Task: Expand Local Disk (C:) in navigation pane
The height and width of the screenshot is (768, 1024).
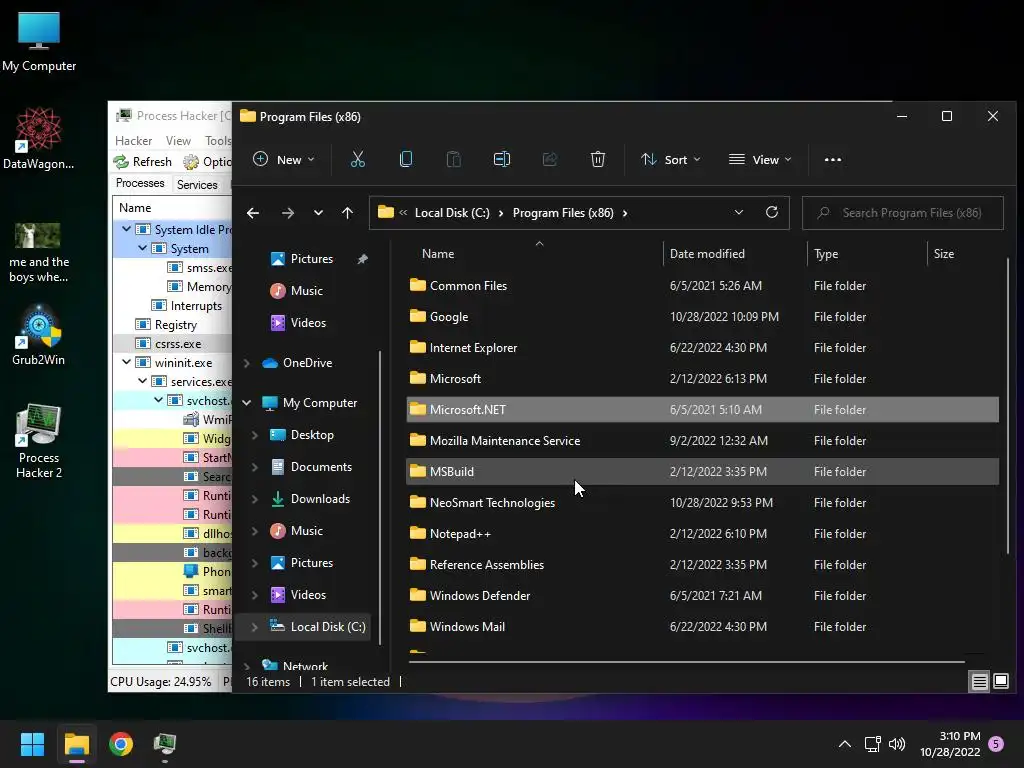Action: tap(255, 627)
